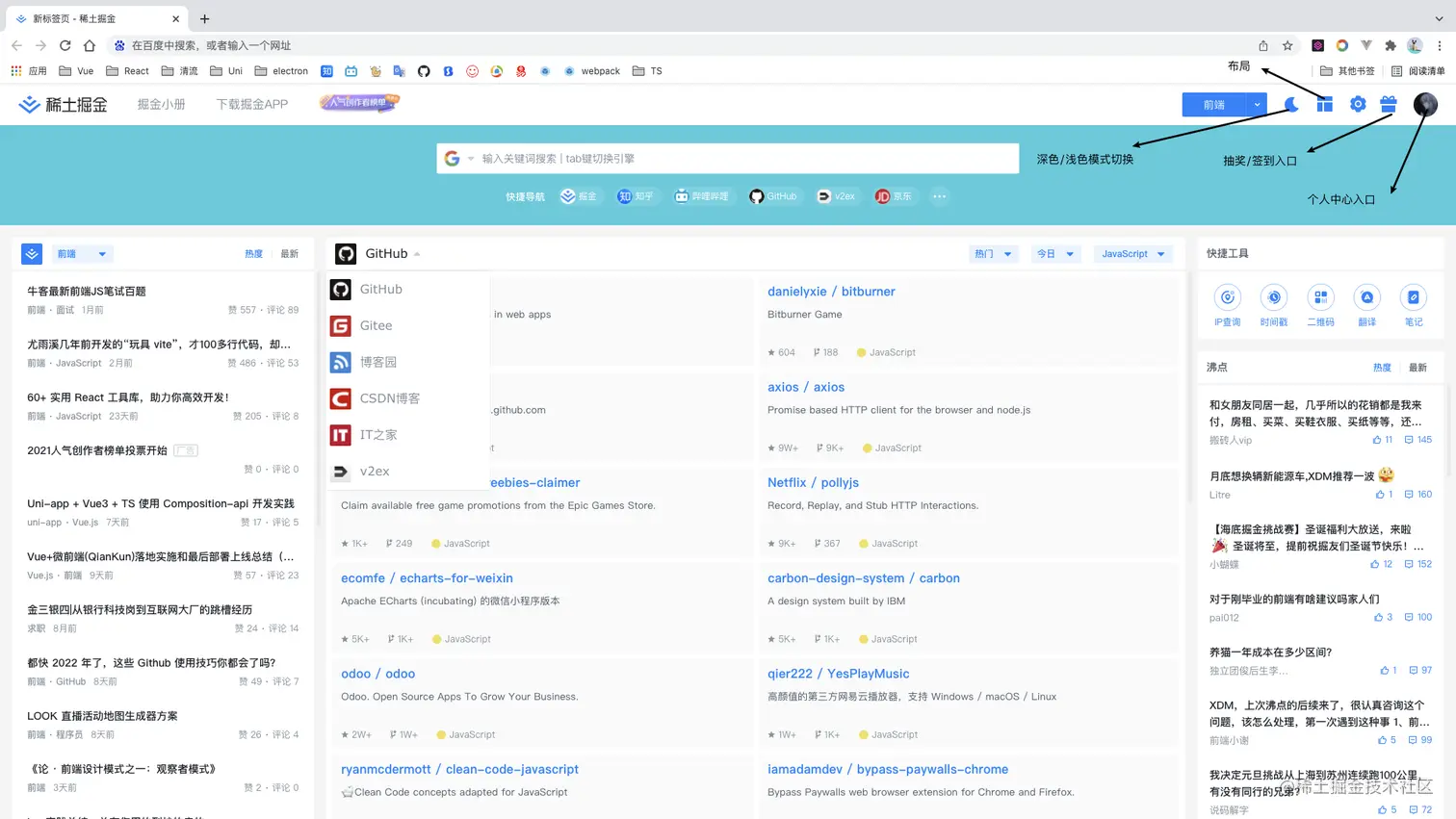Select GitHub entry in the source list

click(408, 290)
